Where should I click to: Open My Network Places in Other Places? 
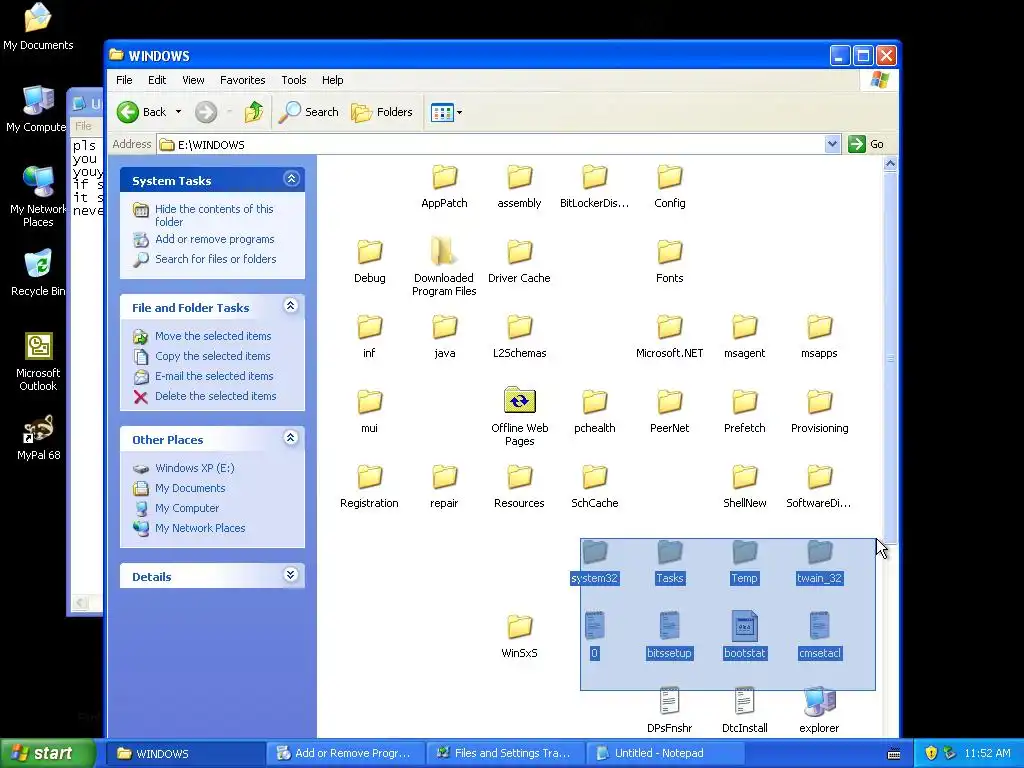click(x=200, y=528)
